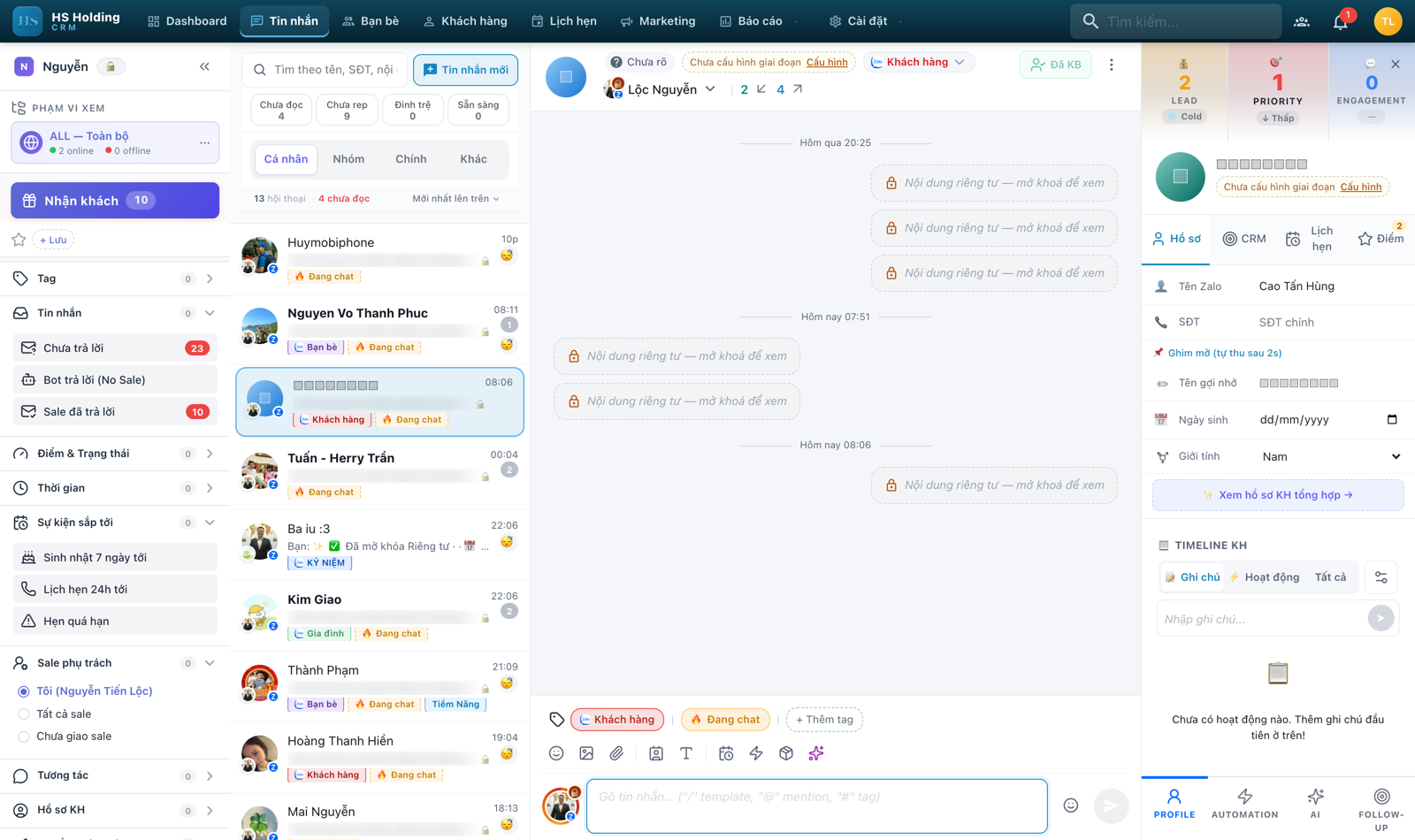Switch to the CRM tab in customer panel

pyautogui.click(x=1244, y=239)
